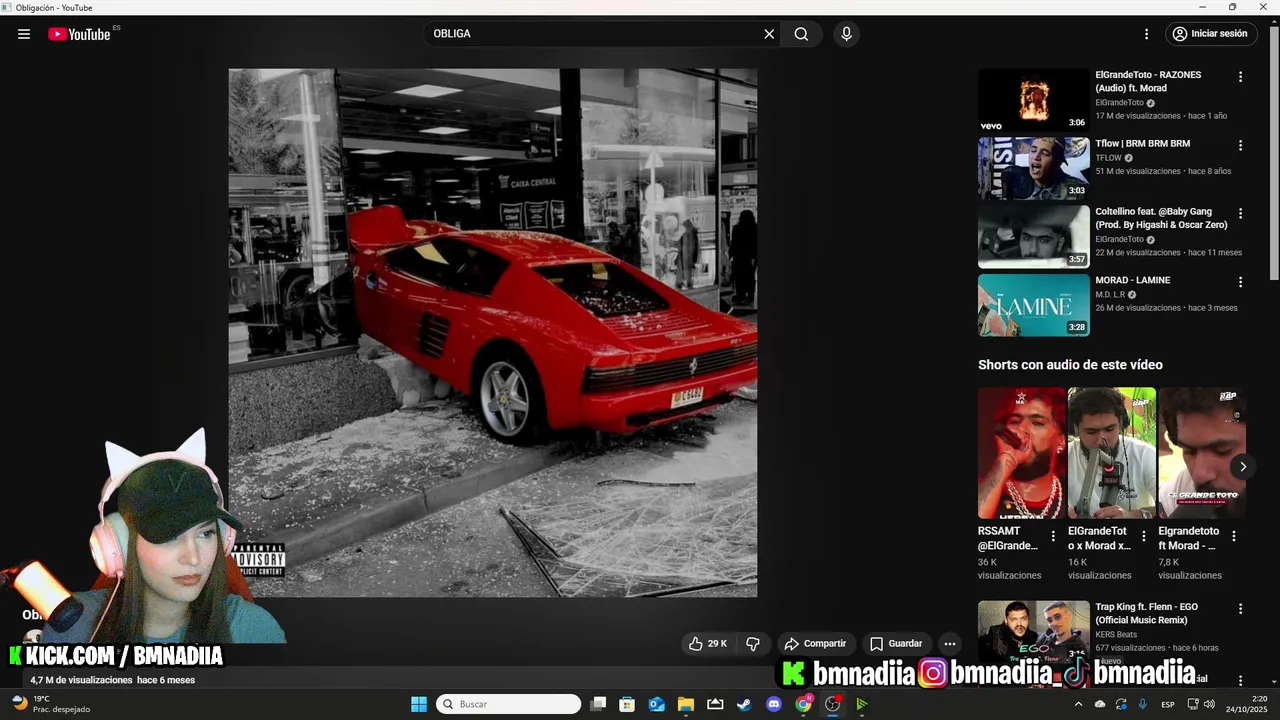Open options for RAZONES video
Viewport: 1280px width, 720px height.
1240,77
